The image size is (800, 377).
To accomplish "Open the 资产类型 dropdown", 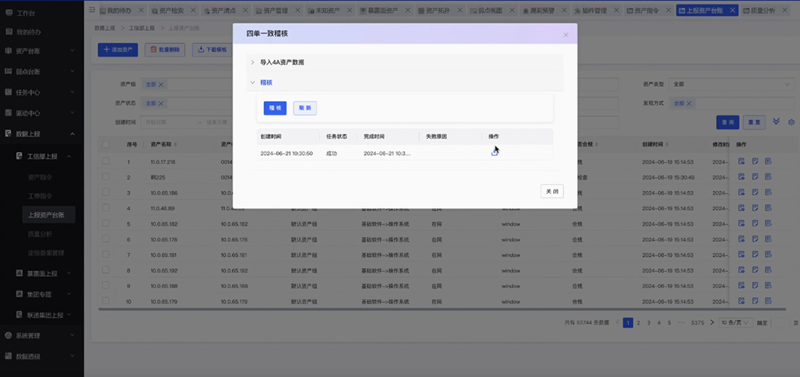I will tap(732, 84).
